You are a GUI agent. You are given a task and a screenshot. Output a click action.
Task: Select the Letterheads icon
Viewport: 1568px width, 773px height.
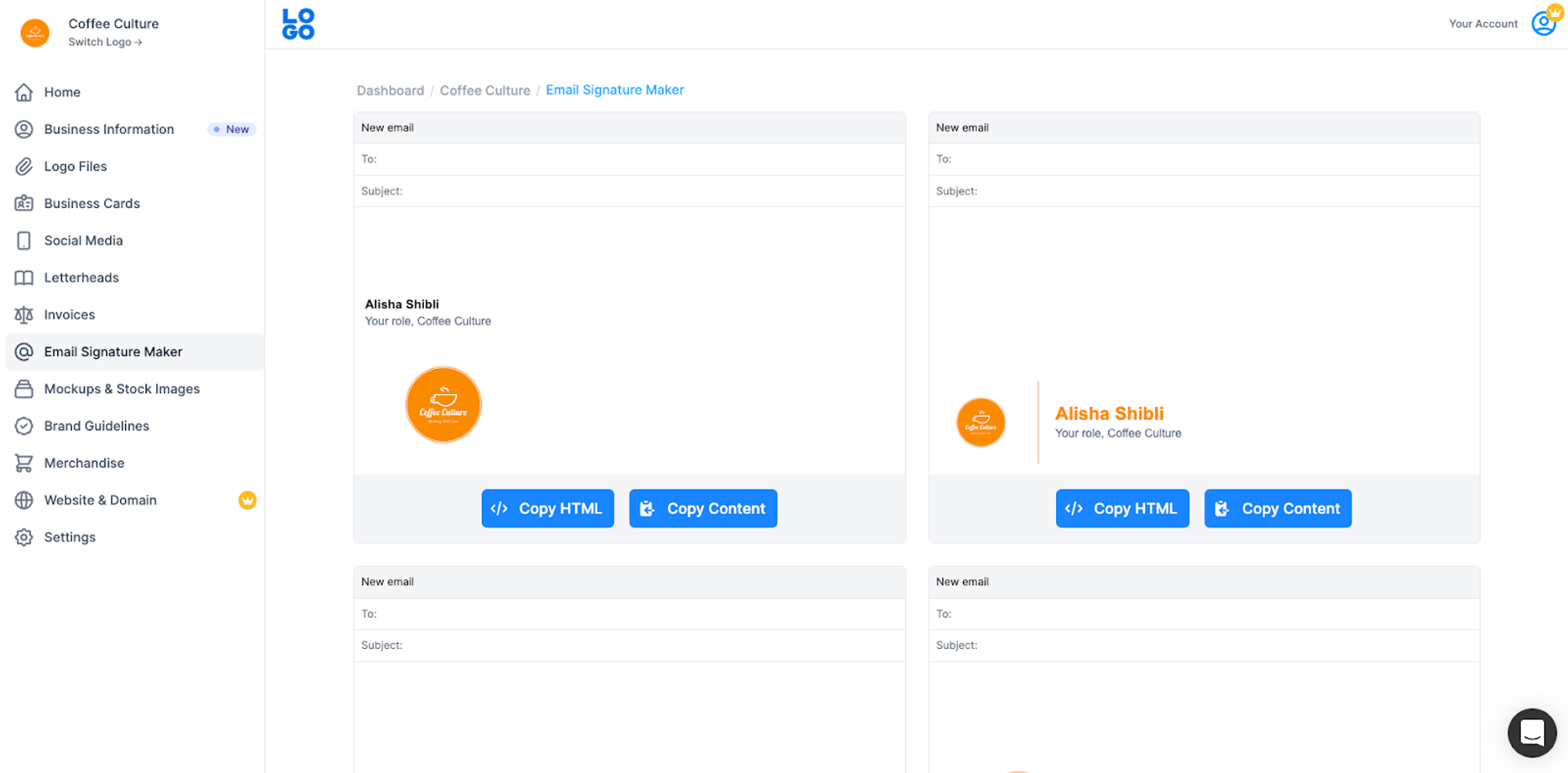[24, 278]
